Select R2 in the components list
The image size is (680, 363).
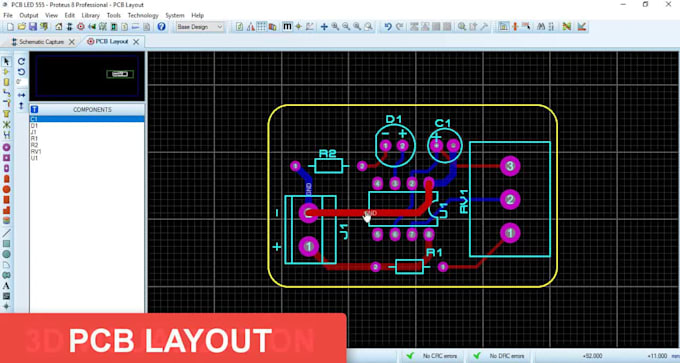tap(87, 145)
